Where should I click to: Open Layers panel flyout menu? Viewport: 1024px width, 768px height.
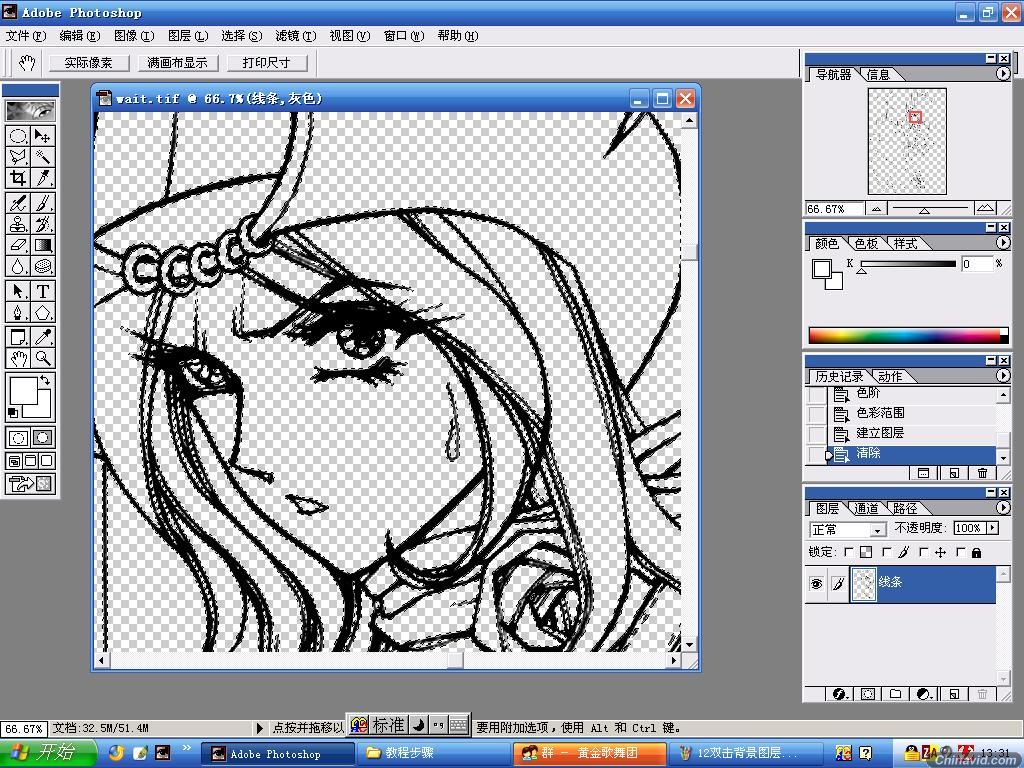pos(1003,507)
